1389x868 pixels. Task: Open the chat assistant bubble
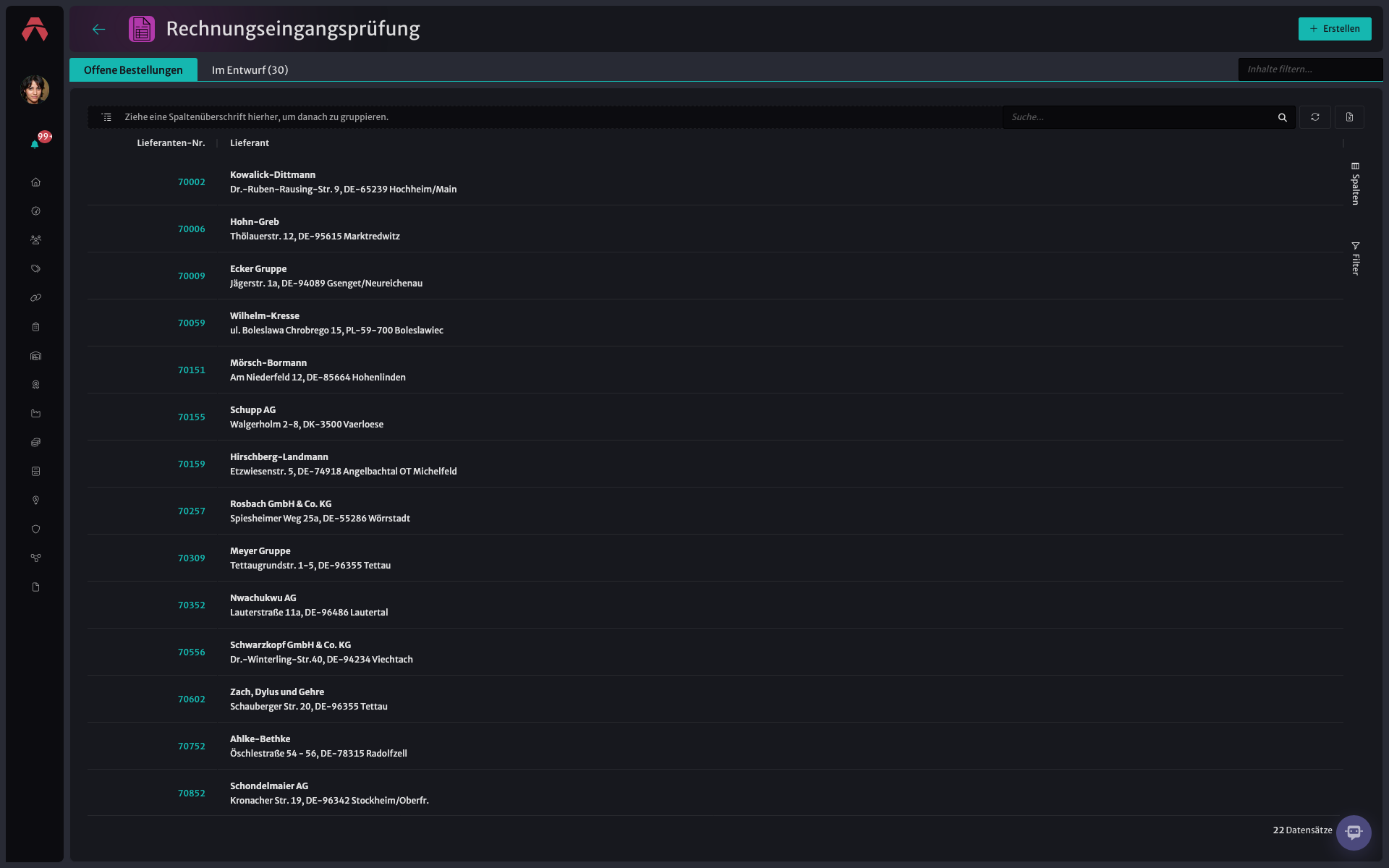[x=1354, y=833]
